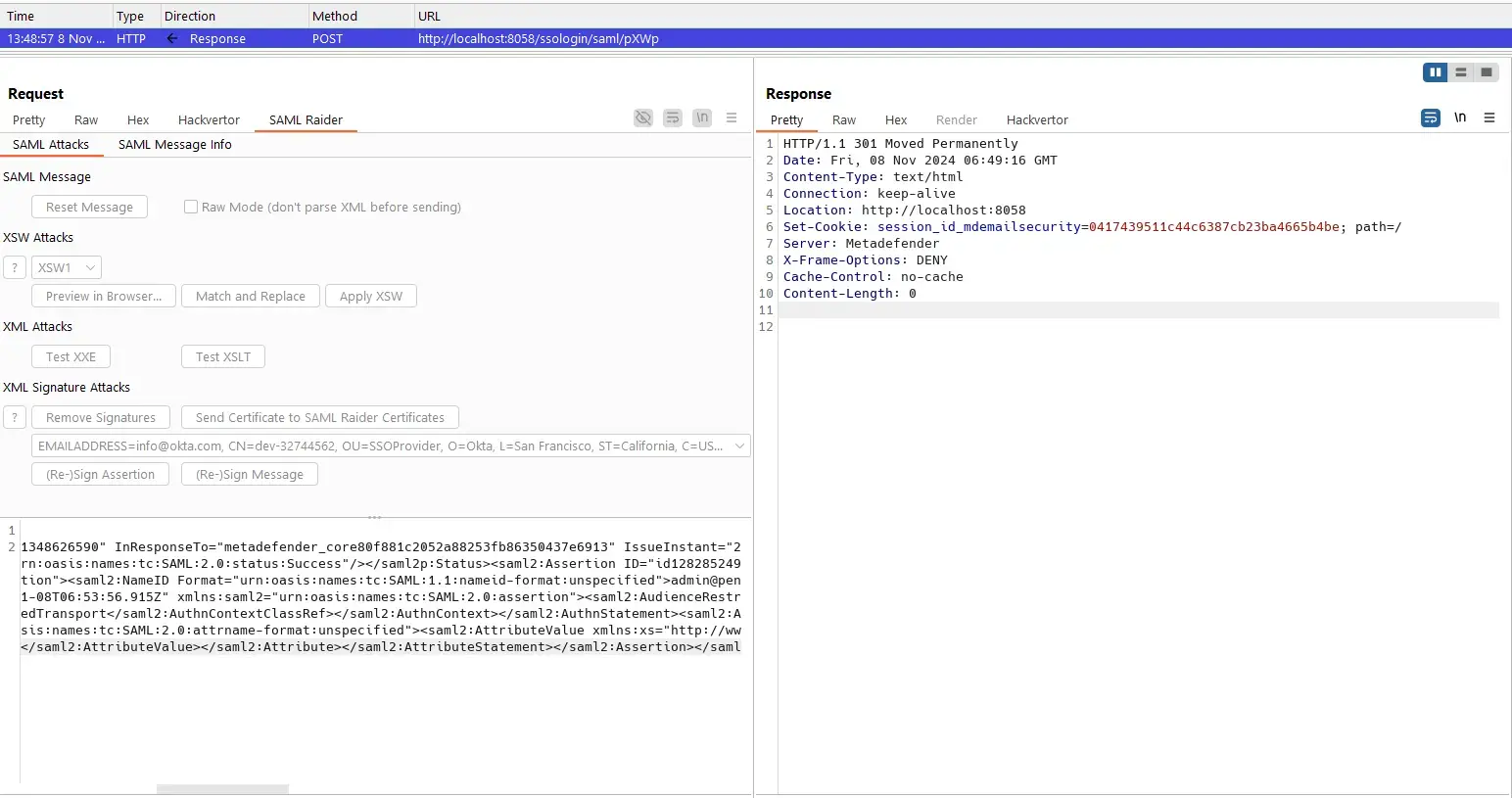Click XML Signature Attacks help question mark

coord(15,417)
